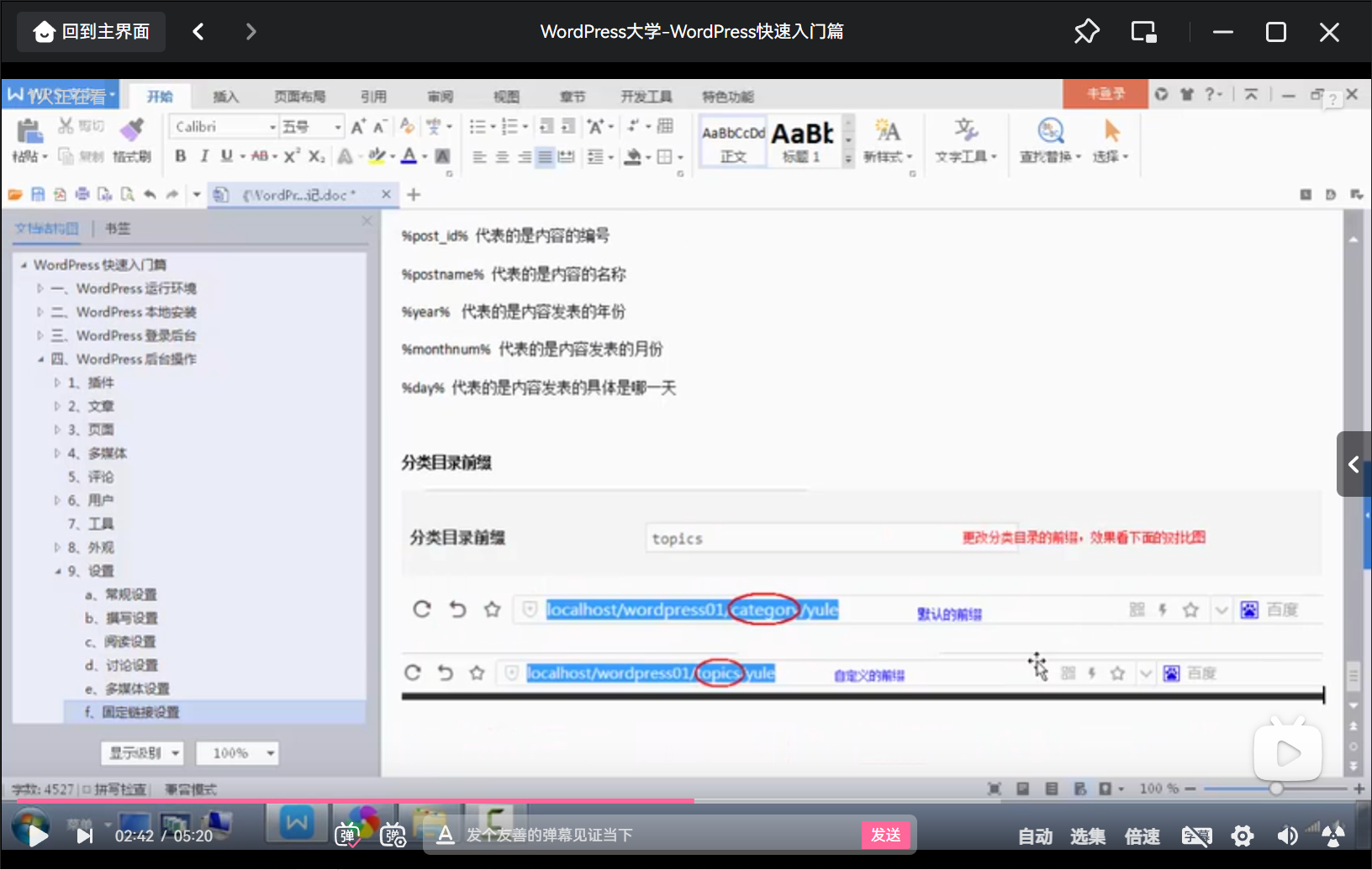Screen dimensions: 1372x870
Task: Open the mini-player picture-in-picture icon
Action: (1143, 32)
